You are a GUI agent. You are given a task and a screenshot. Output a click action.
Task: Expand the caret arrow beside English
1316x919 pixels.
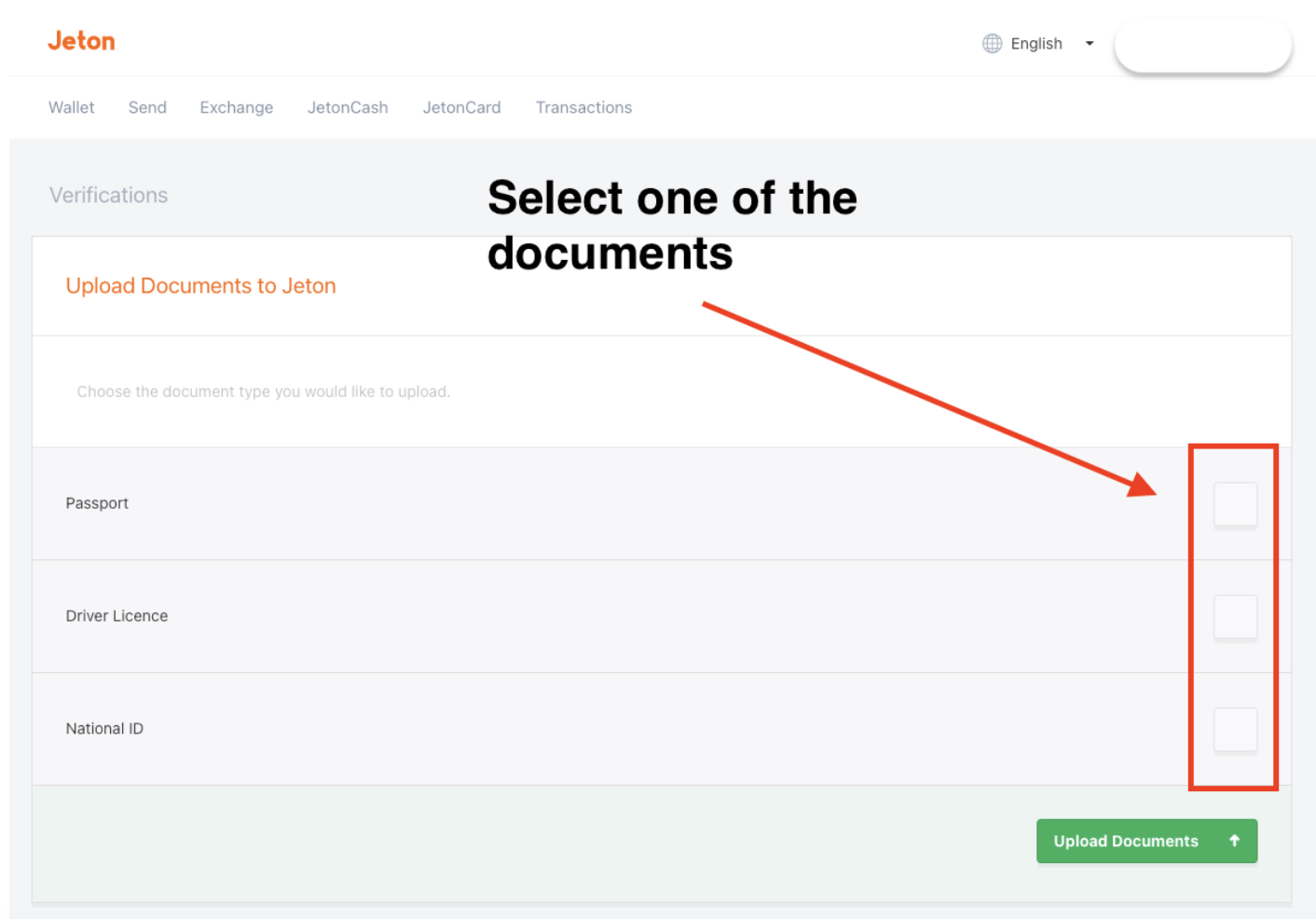[1090, 44]
